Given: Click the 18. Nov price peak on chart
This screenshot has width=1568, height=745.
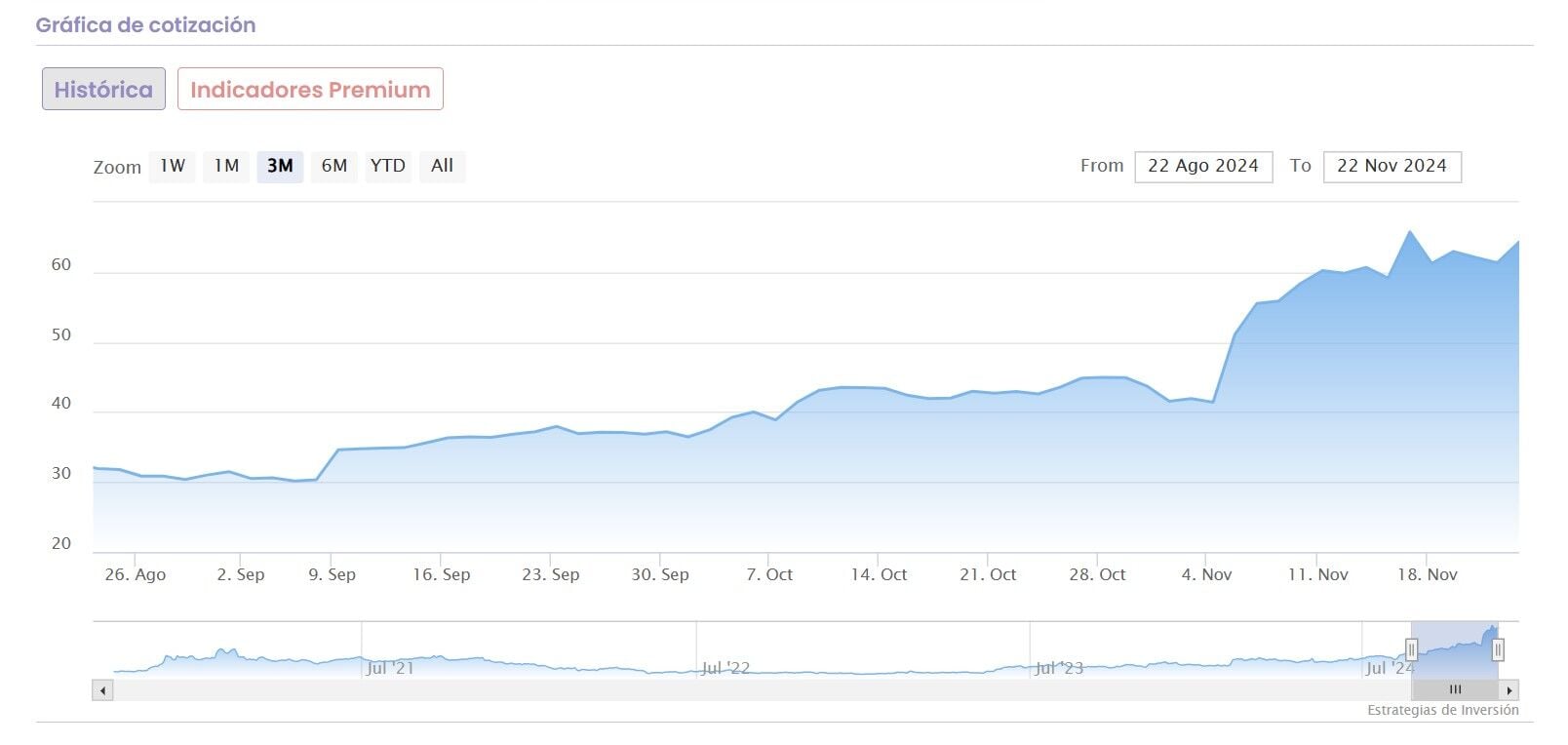Looking at the screenshot, I should click(1409, 232).
